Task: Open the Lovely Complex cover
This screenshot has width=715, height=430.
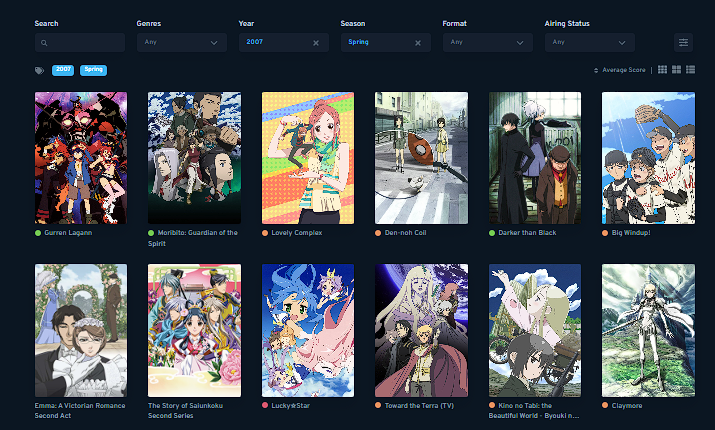Action: pos(308,158)
